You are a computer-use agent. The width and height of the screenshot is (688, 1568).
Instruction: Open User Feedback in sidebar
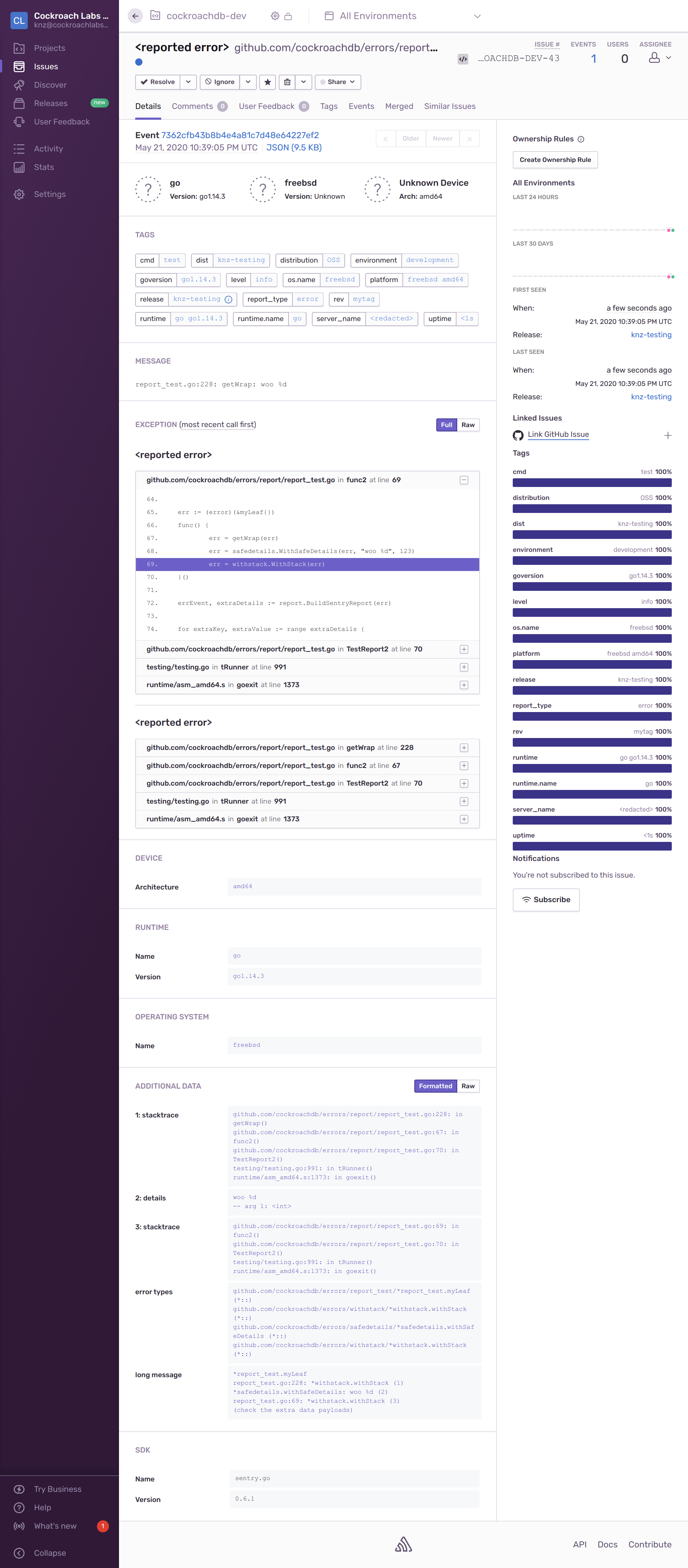click(61, 122)
